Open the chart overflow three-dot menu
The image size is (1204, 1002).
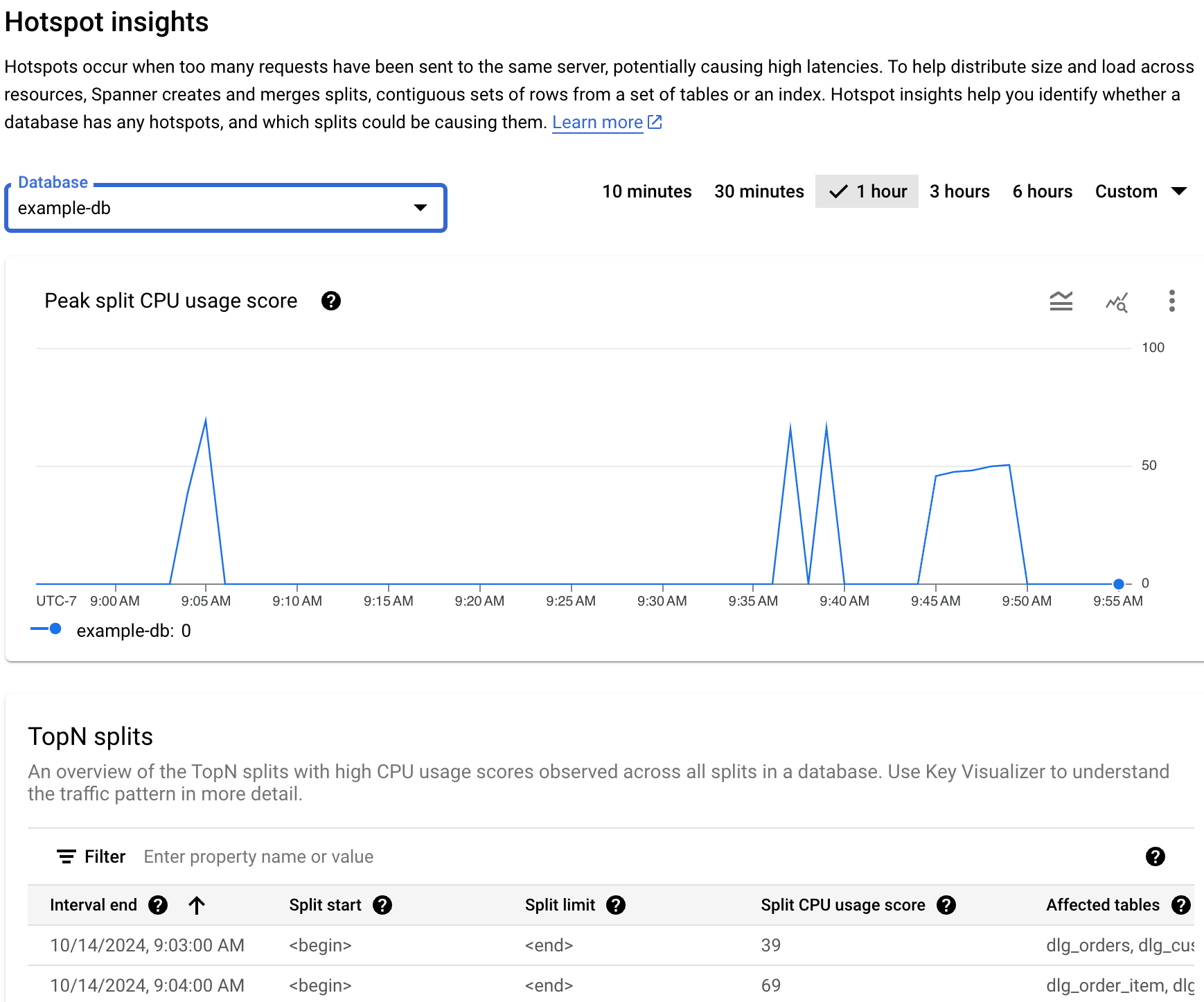click(x=1172, y=301)
